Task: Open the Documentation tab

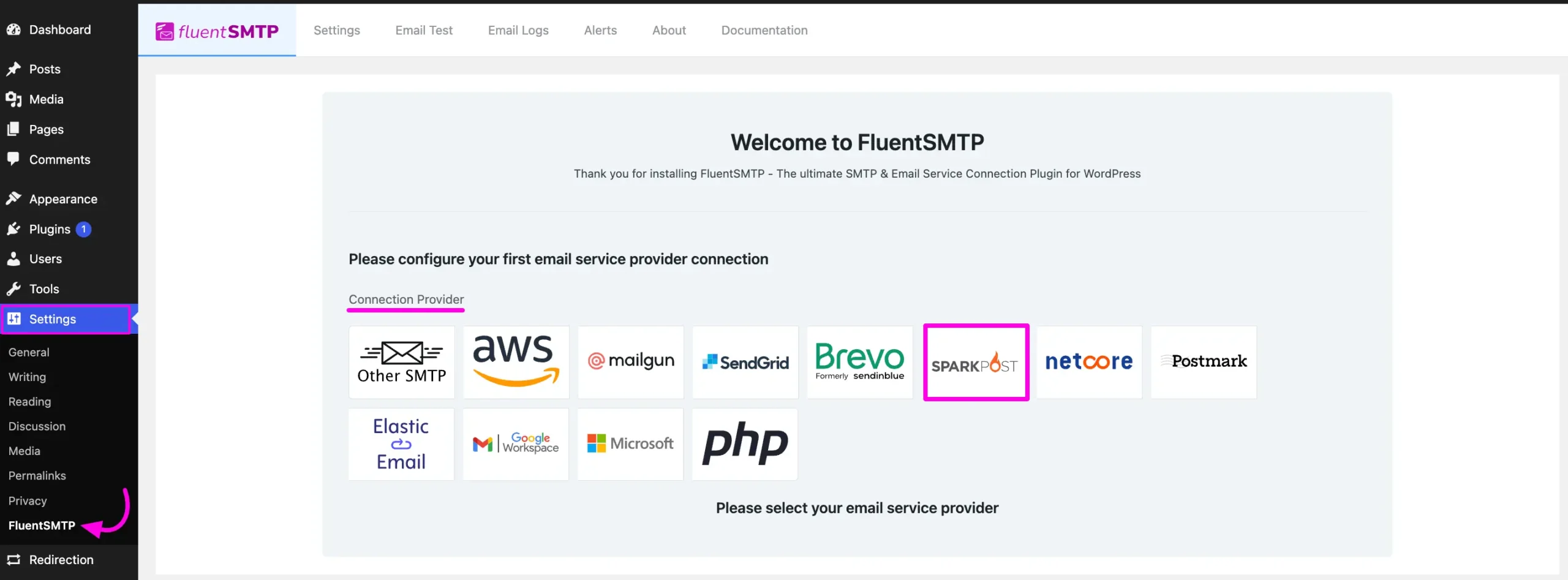Action: pyautogui.click(x=764, y=30)
